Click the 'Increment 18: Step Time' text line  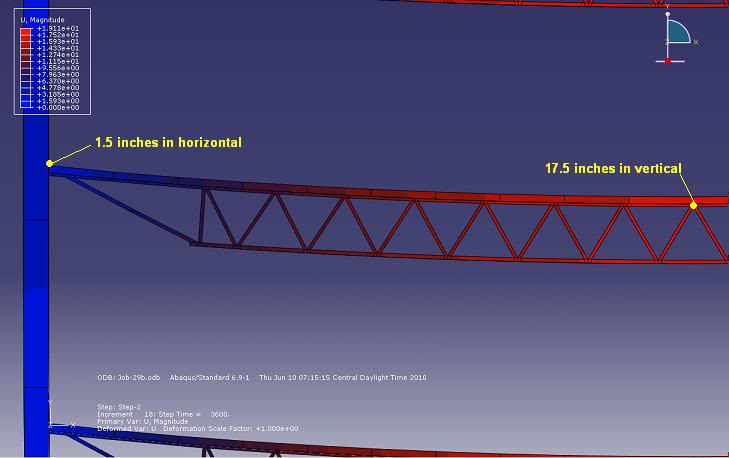tap(163, 414)
